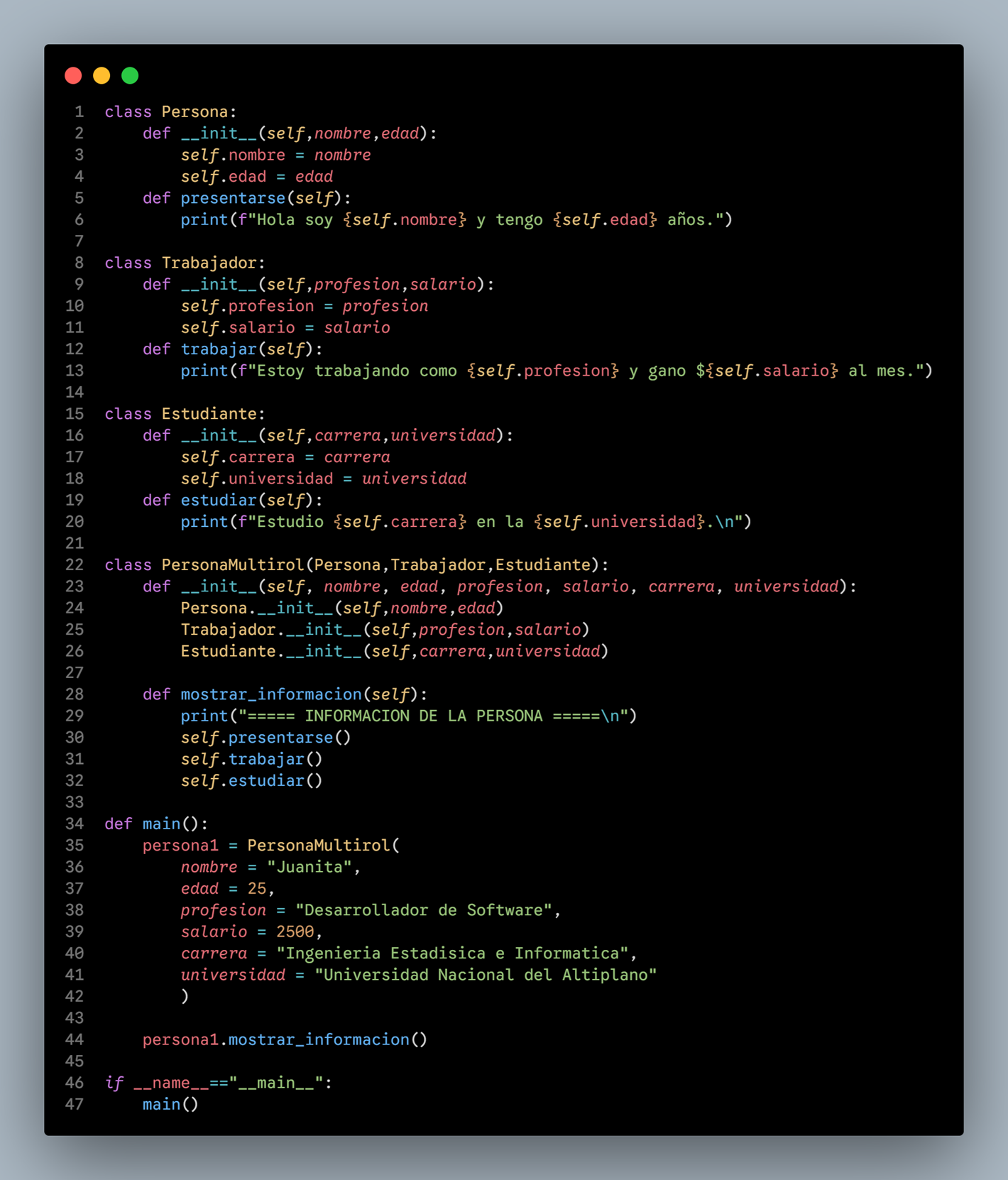
Task: Click the mostrar_informacion method definition
Action: click(270, 694)
